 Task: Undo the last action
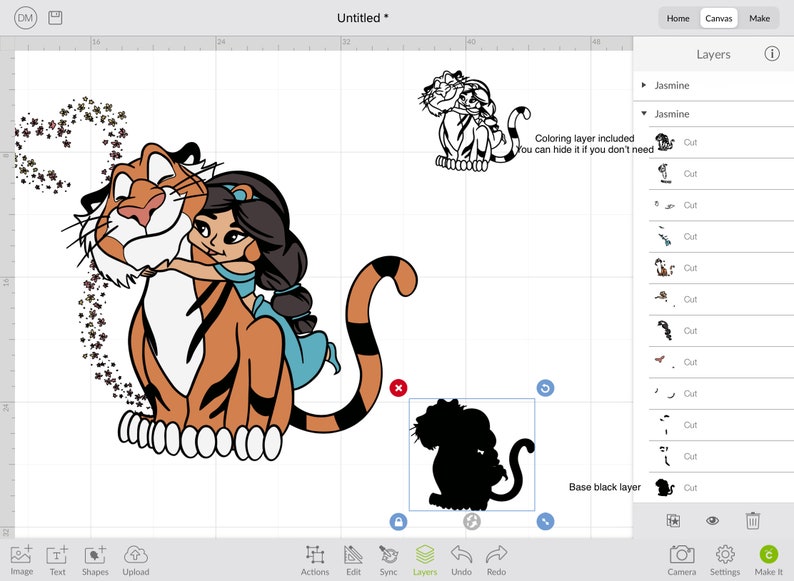[x=461, y=560]
